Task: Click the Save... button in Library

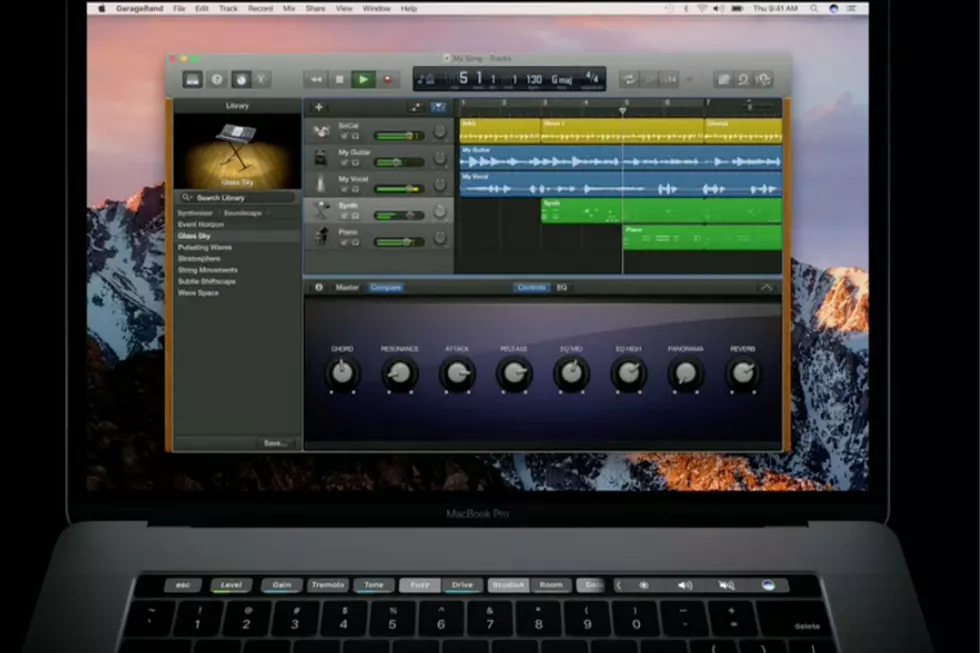Action: [275, 443]
